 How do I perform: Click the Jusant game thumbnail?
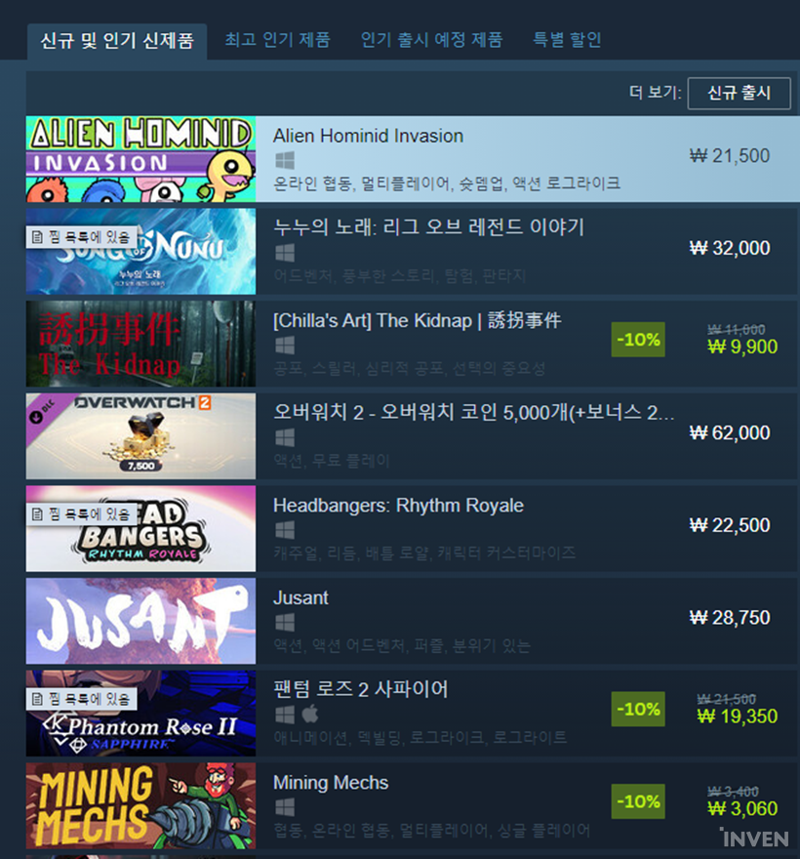coord(141,621)
